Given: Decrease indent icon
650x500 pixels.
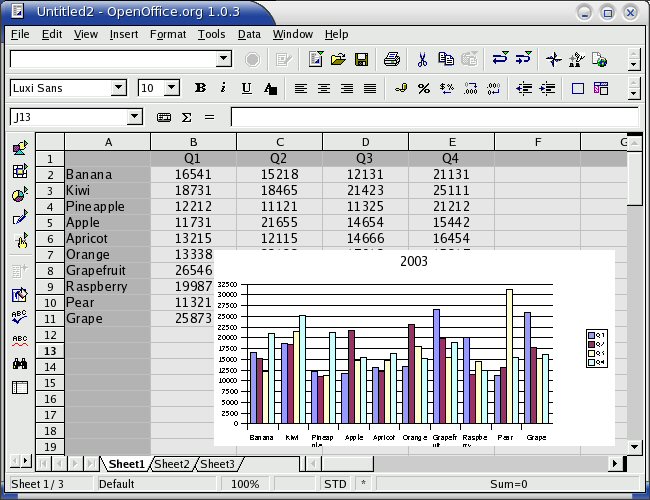Looking at the screenshot, I should [524, 88].
